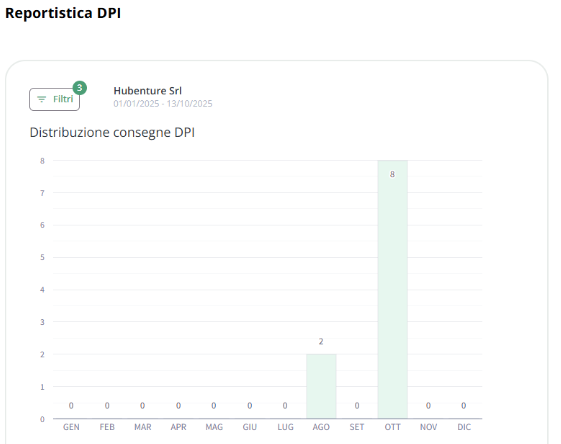Screen dimensions: 561x444
Task: Click the AGO month label
Action: tap(321, 427)
